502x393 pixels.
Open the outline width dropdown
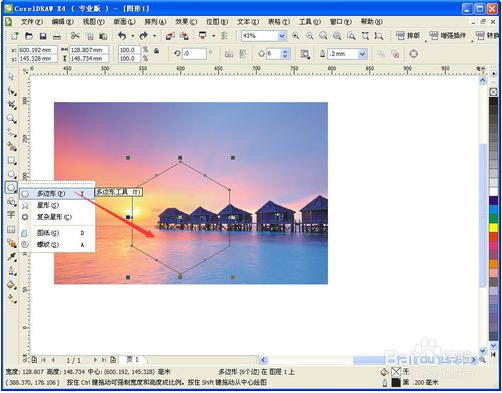tap(362, 54)
